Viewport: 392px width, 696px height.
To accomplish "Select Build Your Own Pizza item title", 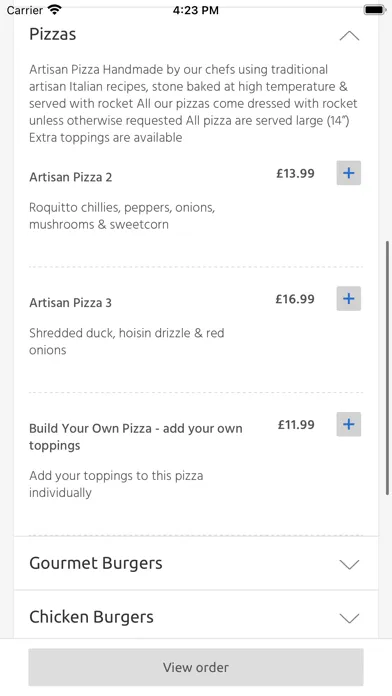I will pos(136,437).
